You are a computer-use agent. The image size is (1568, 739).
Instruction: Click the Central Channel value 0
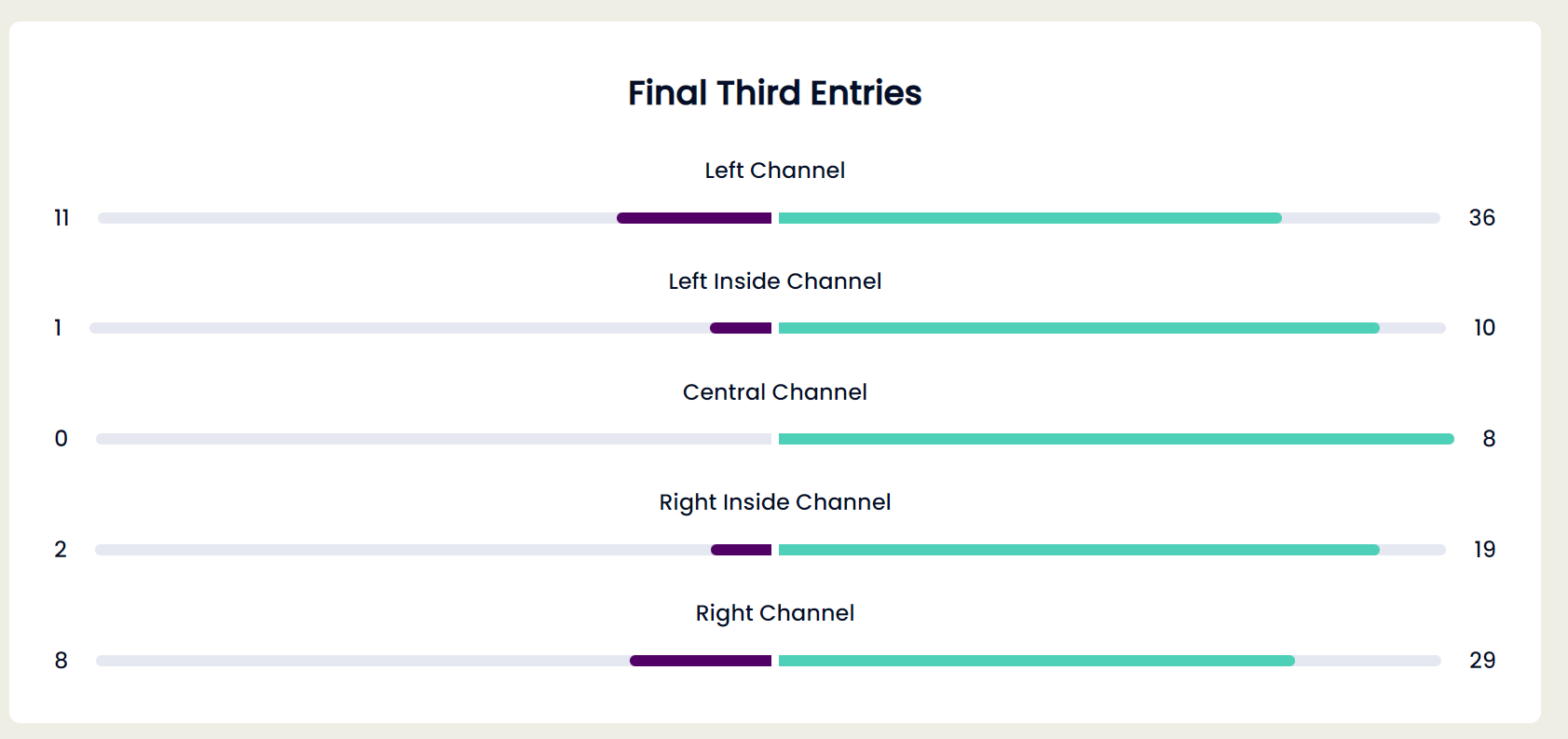click(x=61, y=439)
